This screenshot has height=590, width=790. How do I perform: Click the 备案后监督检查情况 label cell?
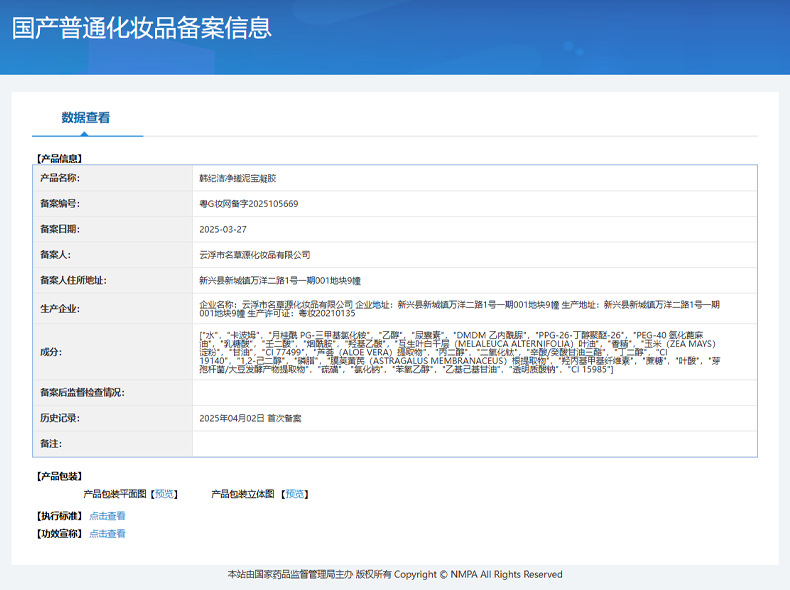[112, 392]
